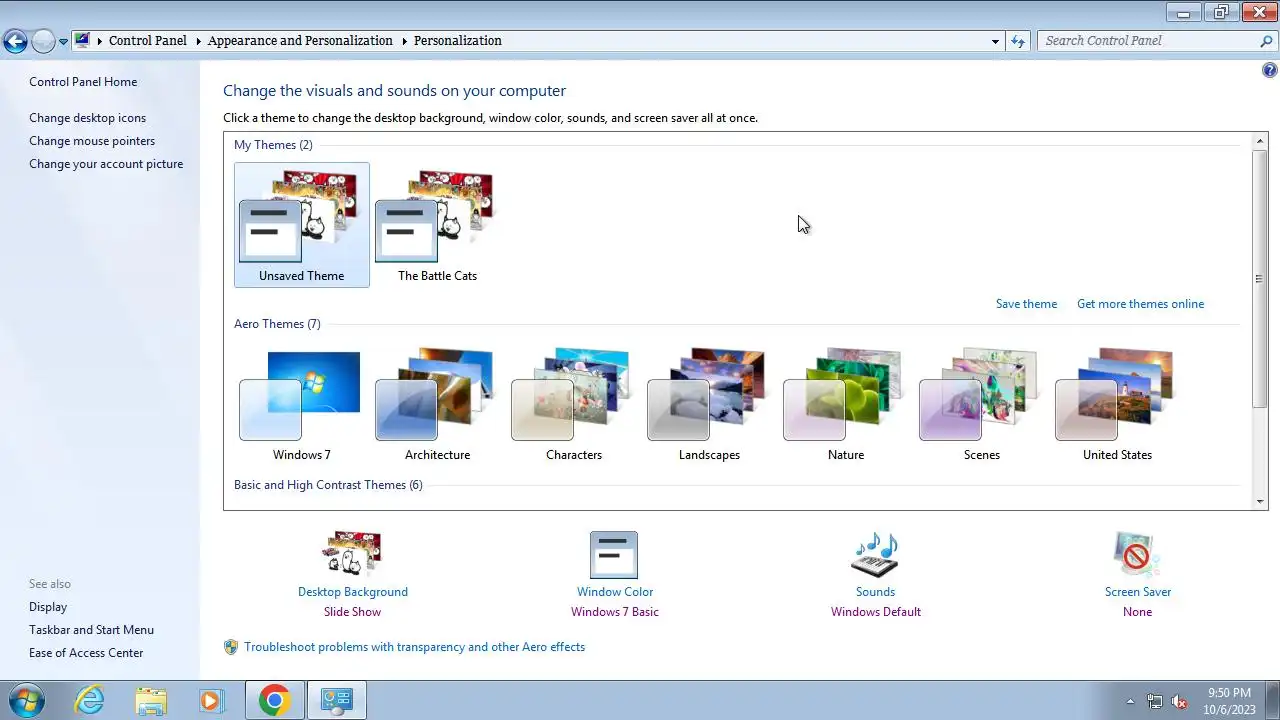Open the recent pages dropdown arrow
1280x720 pixels.
pos(63,42)
